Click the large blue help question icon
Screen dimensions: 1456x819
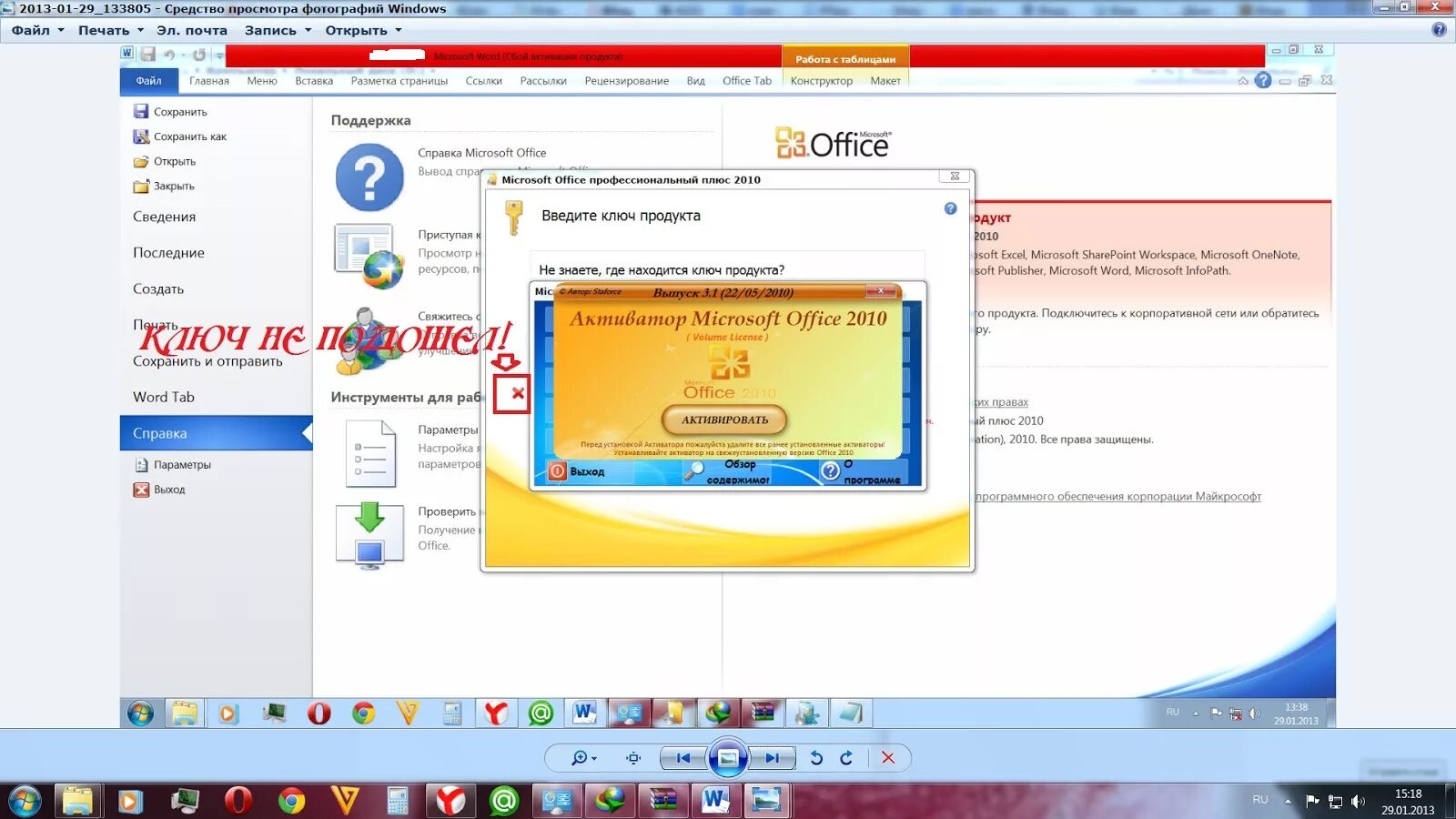pyautogui.click(x=369, y=177)
